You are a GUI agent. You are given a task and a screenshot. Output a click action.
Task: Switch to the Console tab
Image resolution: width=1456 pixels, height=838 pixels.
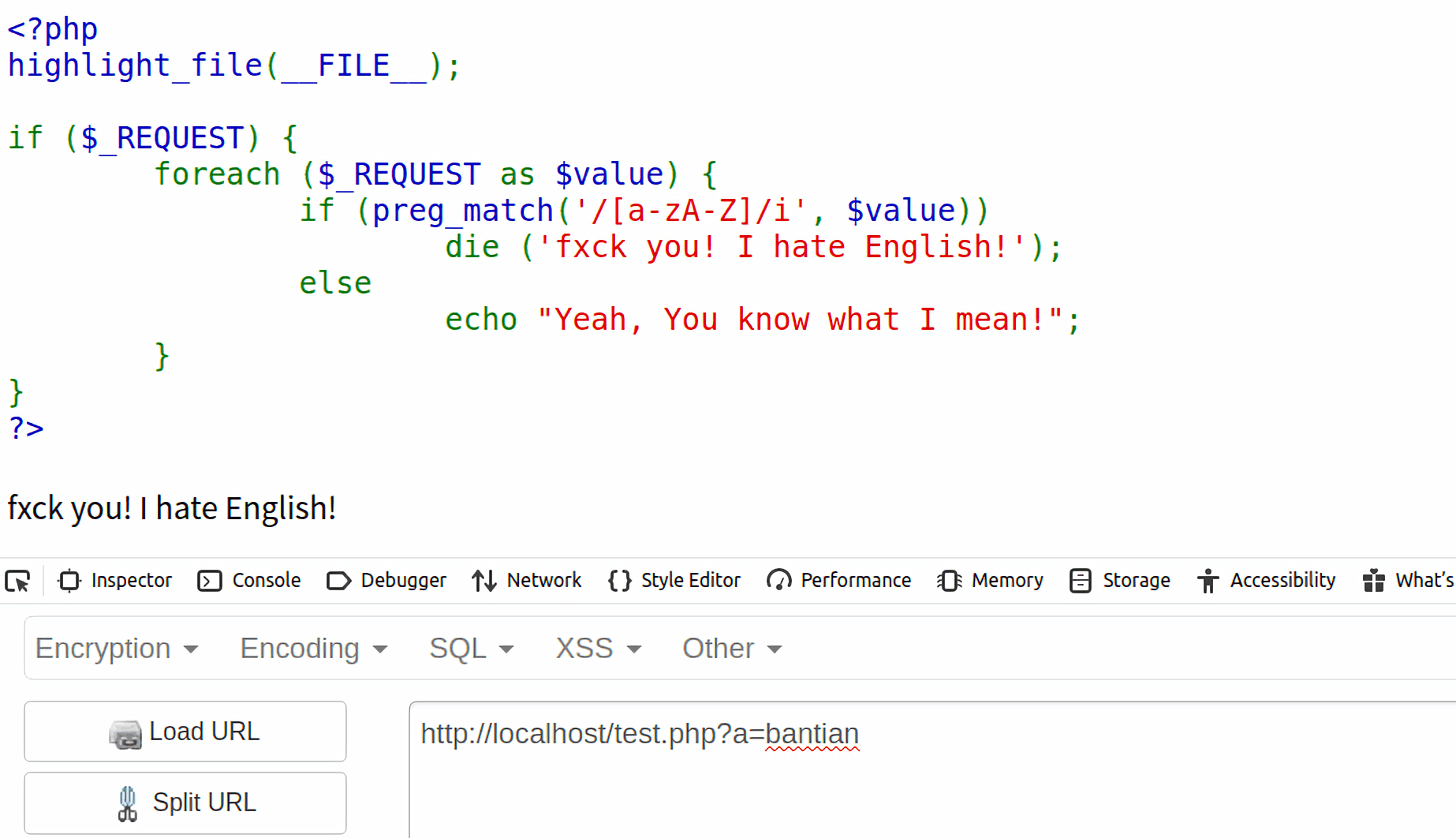point(249,581)
